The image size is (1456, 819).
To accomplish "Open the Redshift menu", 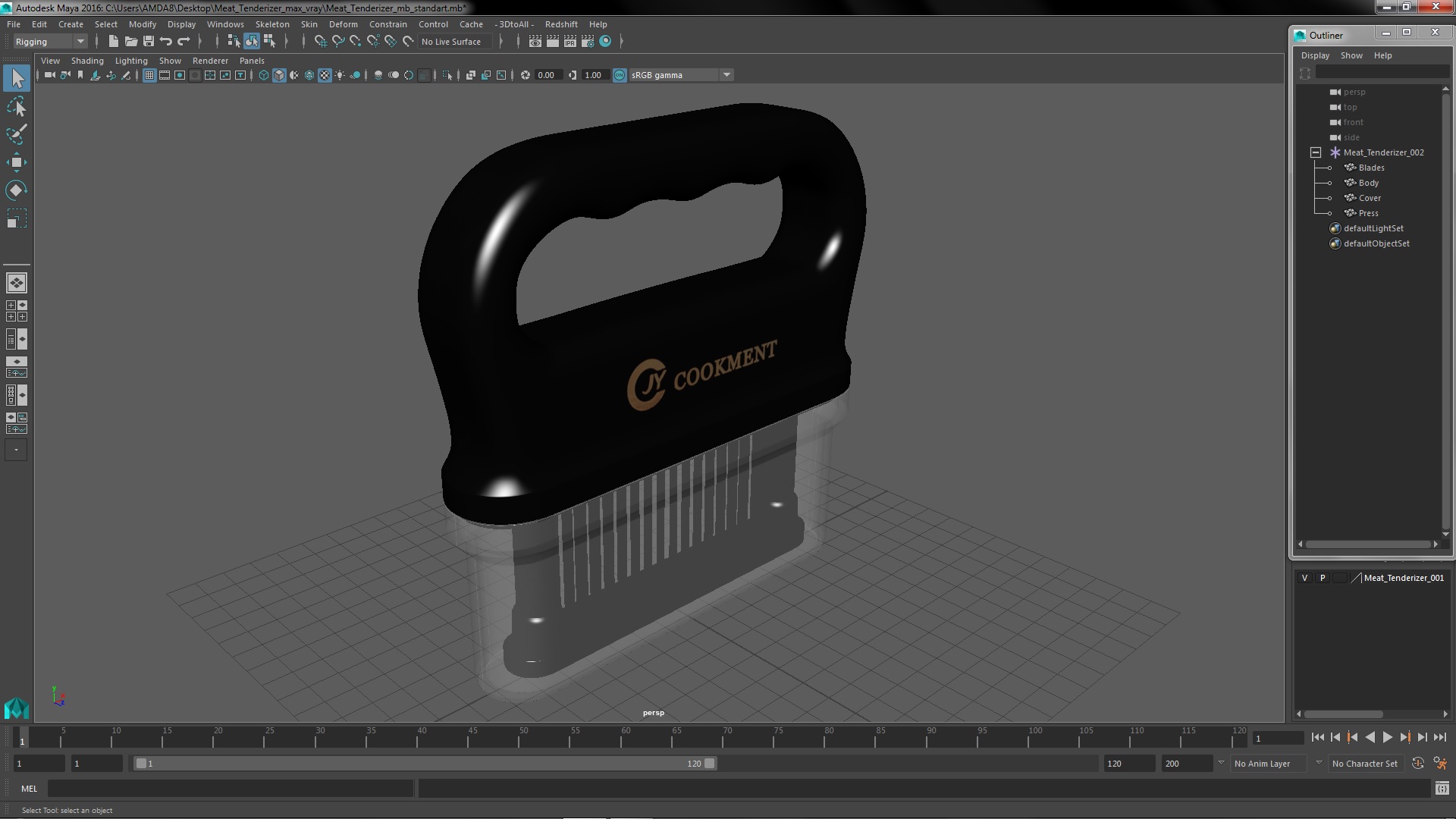I will tap(560, 24).
